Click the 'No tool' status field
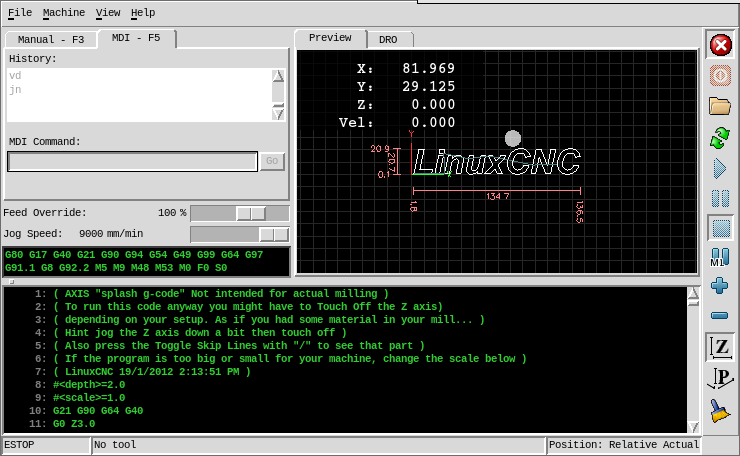 pos(319,445)
